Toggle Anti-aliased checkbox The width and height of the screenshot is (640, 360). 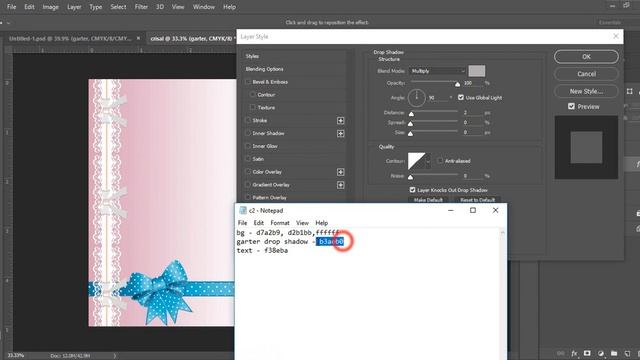tap(440, 160)
